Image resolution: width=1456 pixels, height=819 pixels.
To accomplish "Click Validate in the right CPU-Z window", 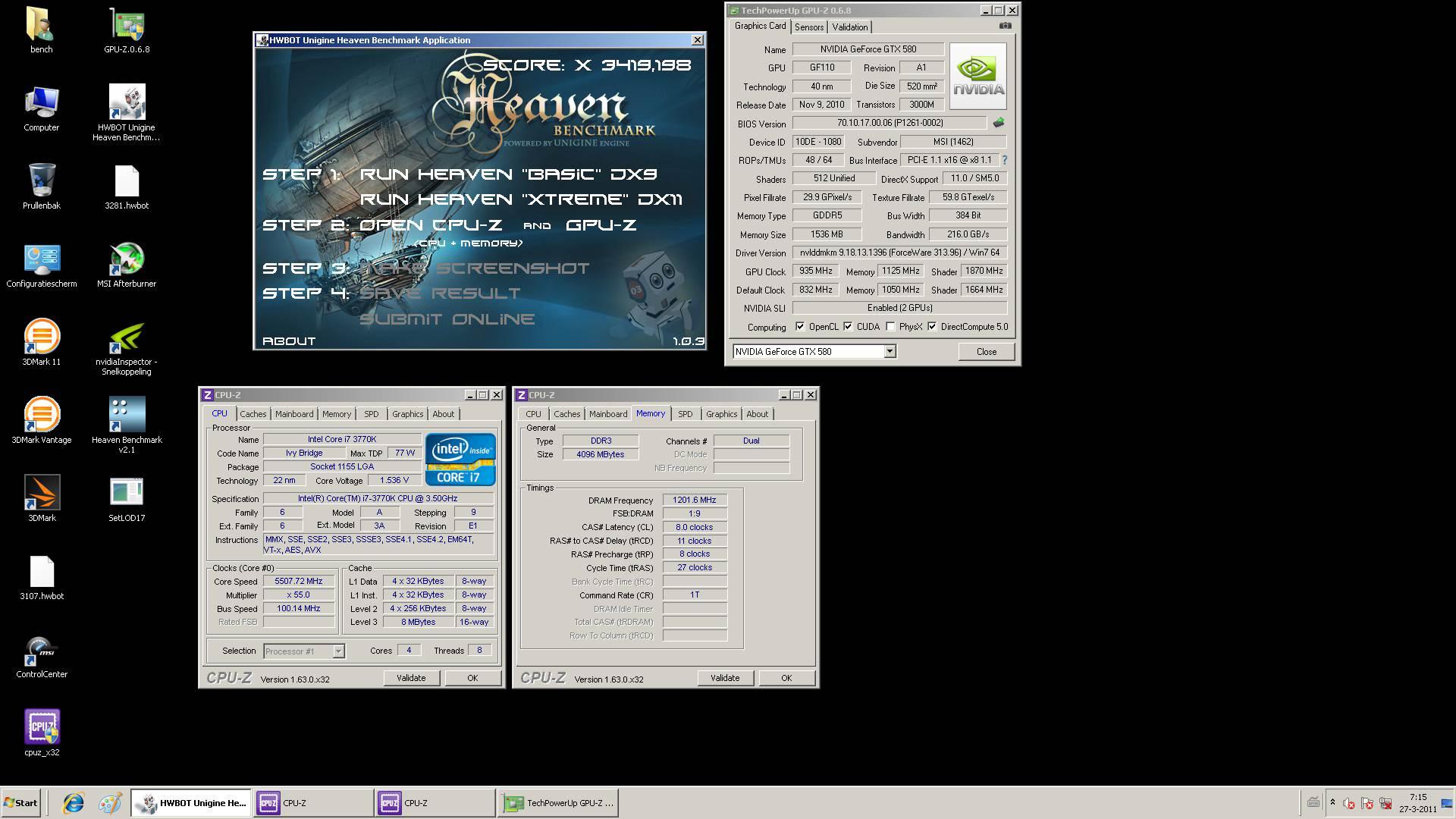I will coord(725,678).
